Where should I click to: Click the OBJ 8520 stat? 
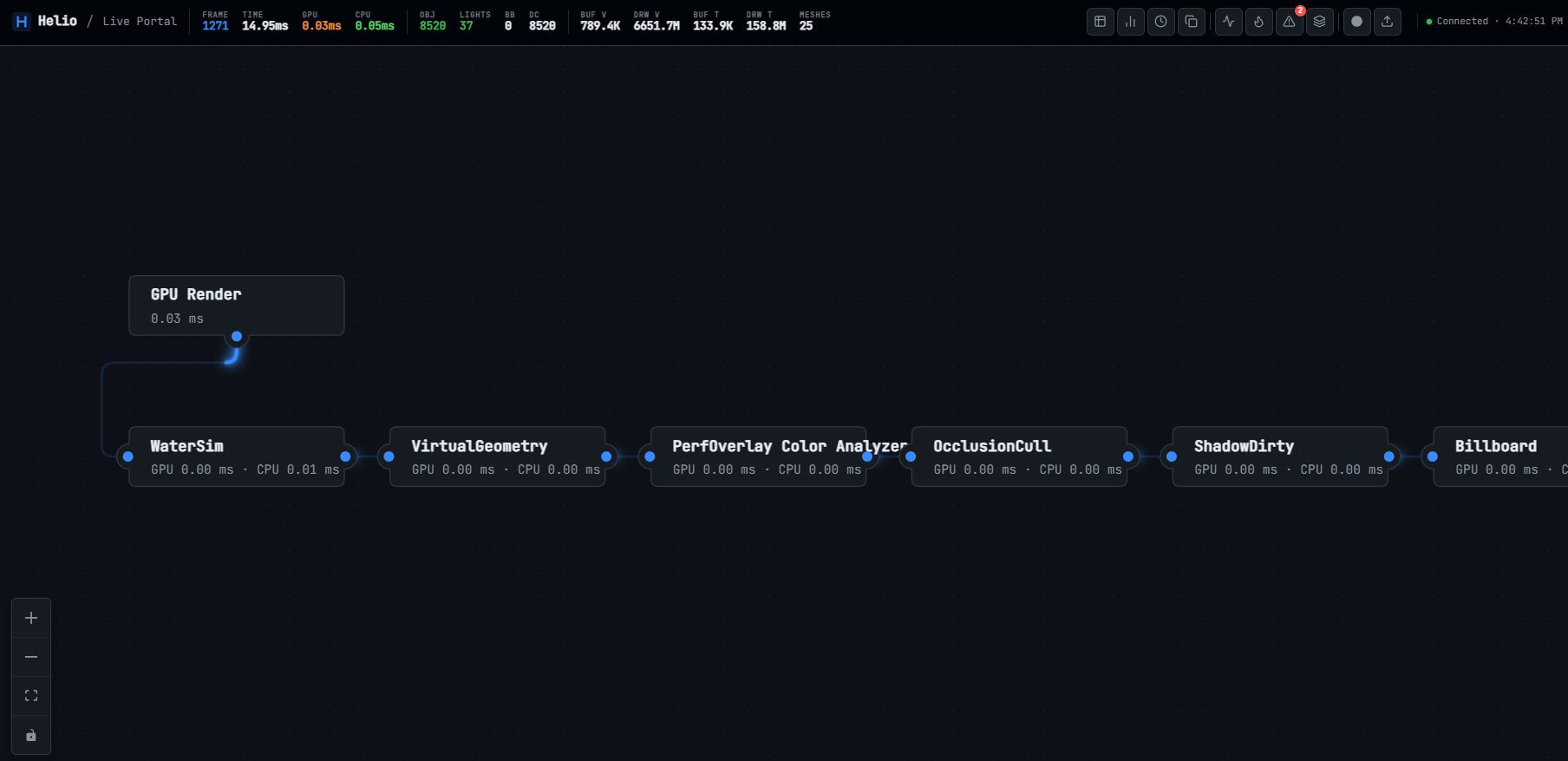click(433, 21)
